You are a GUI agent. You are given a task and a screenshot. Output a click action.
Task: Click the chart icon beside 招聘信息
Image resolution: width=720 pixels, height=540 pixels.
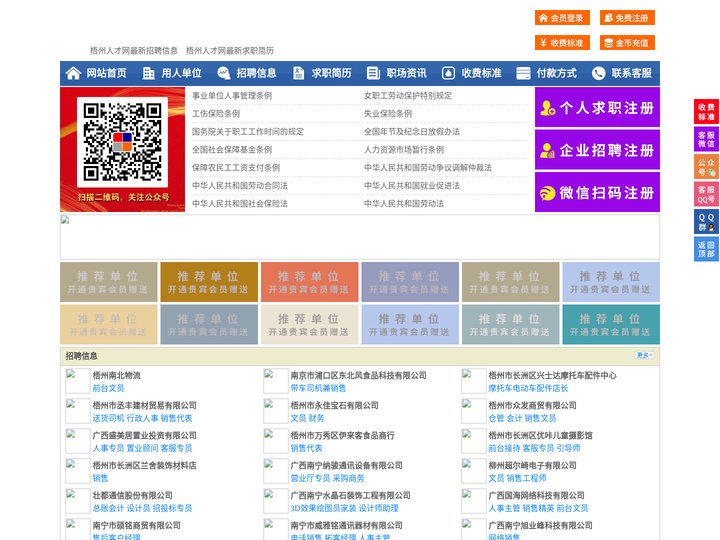coord(224,73)
